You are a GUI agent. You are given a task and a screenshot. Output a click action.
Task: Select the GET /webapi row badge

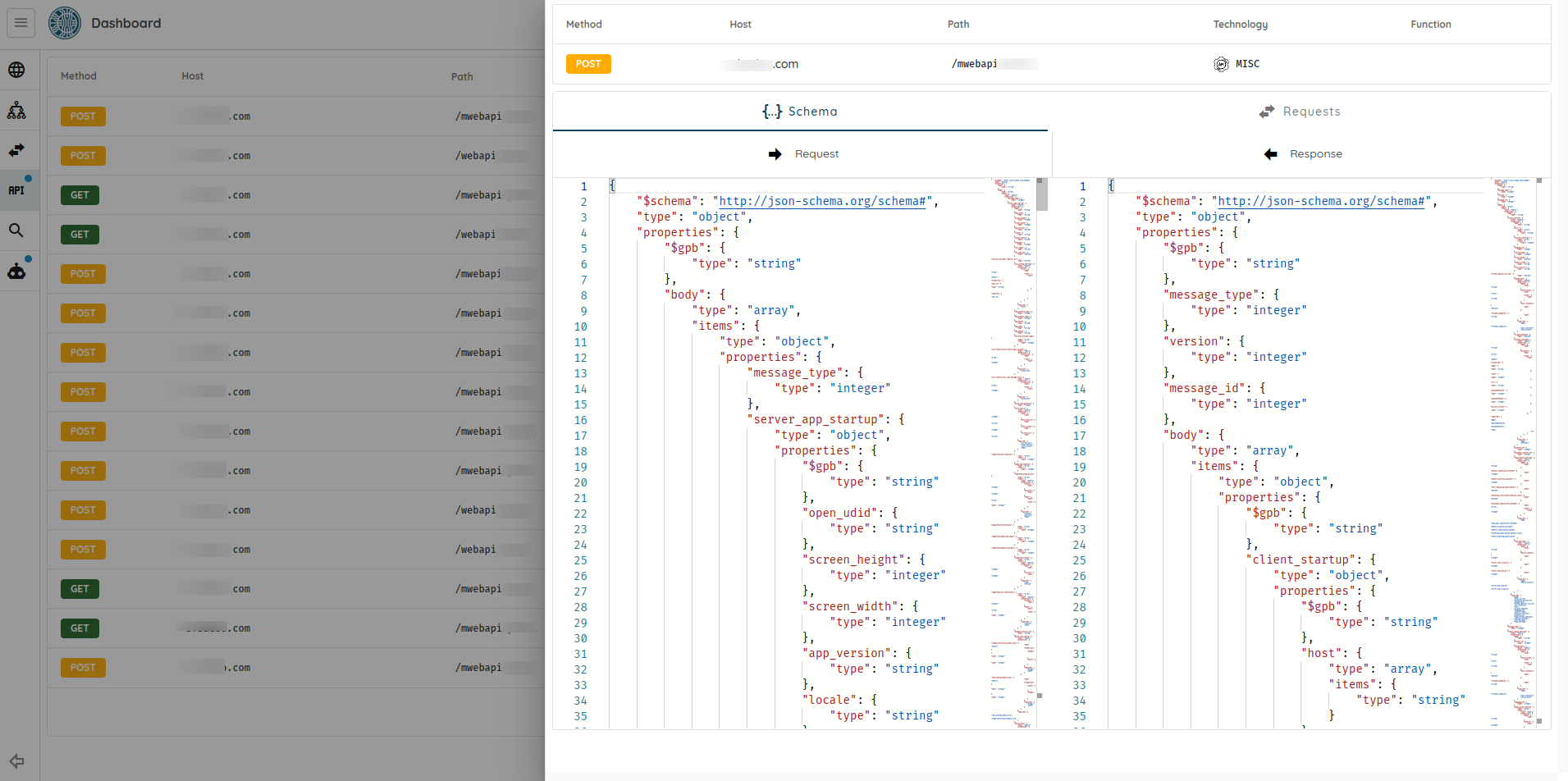[x=80, y=235]
